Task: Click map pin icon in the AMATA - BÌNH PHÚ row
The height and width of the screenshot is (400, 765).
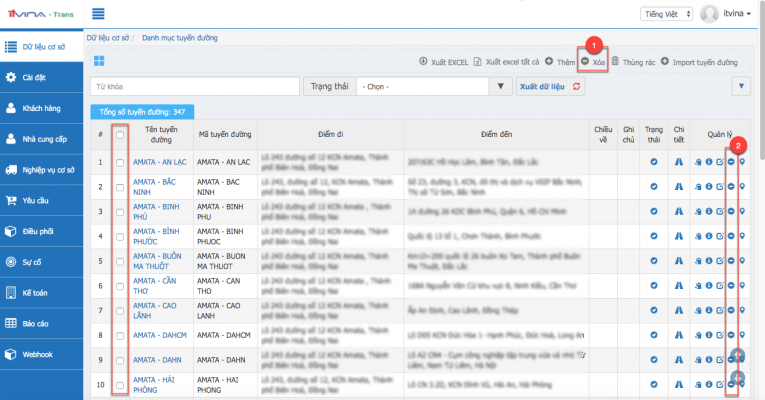Action: coord(742,211)
